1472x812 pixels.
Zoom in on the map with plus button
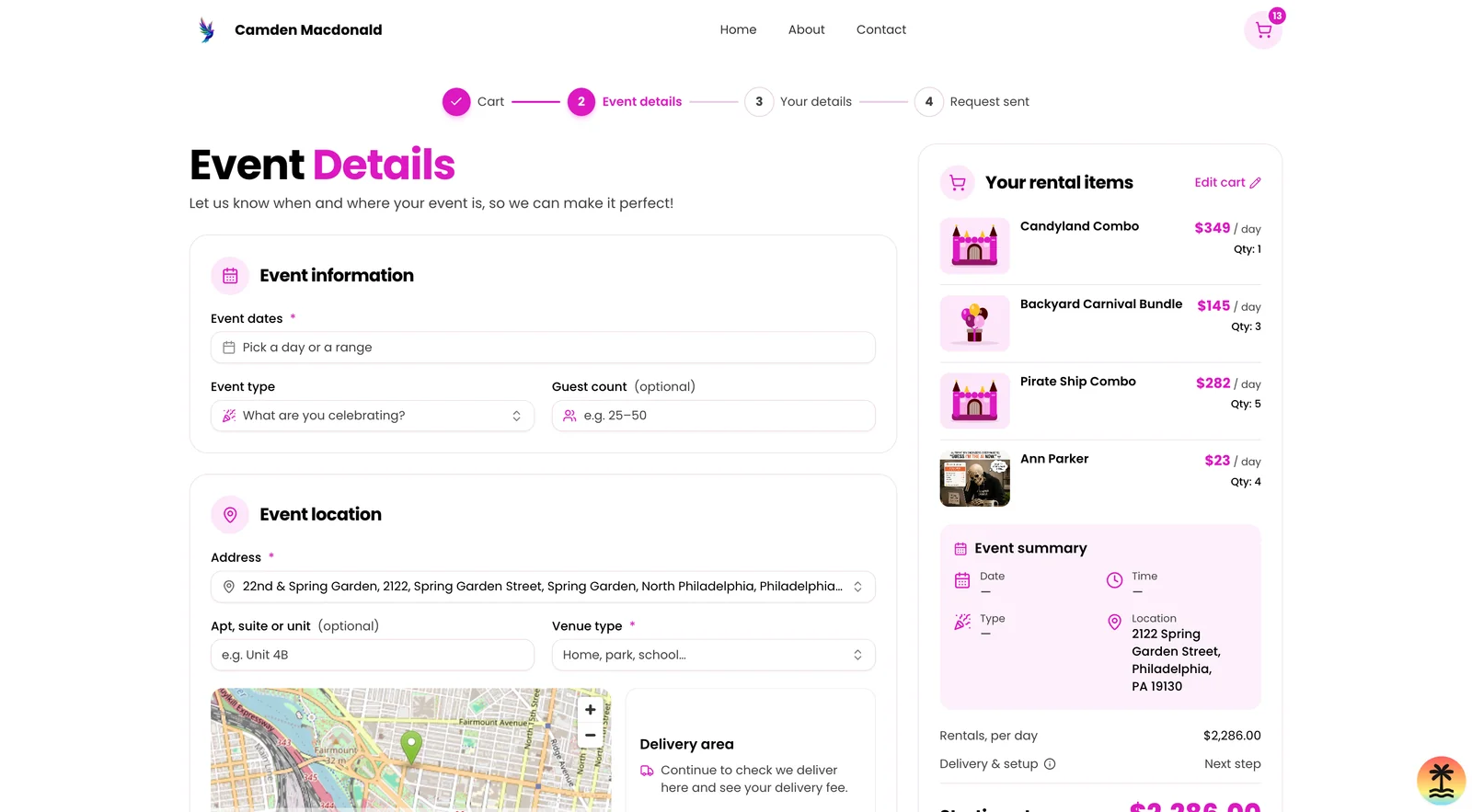point(591,710)
